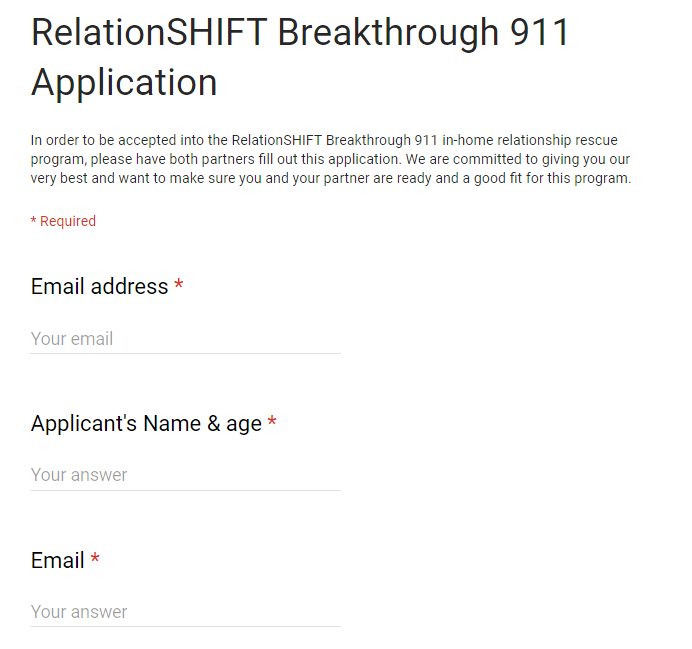Click the red asterisk beside the Email label
Viewport: 692px width, 649px height.
95,561
